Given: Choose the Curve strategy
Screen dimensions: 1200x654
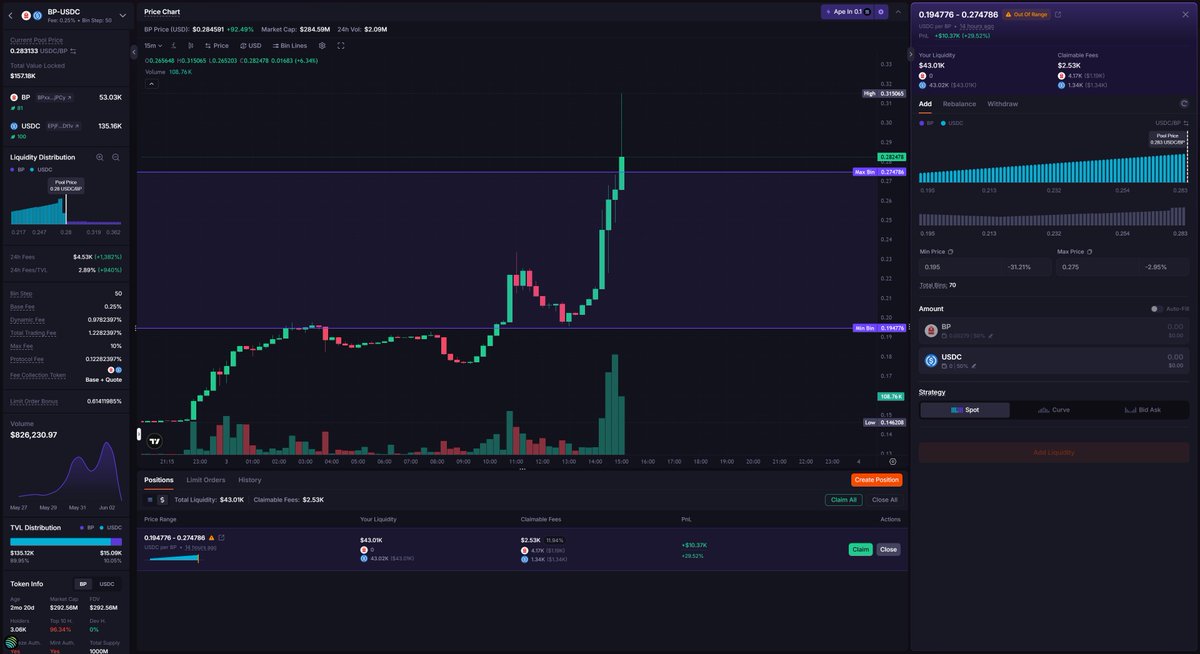Looking at the screenshot, I should point(1054,410).
